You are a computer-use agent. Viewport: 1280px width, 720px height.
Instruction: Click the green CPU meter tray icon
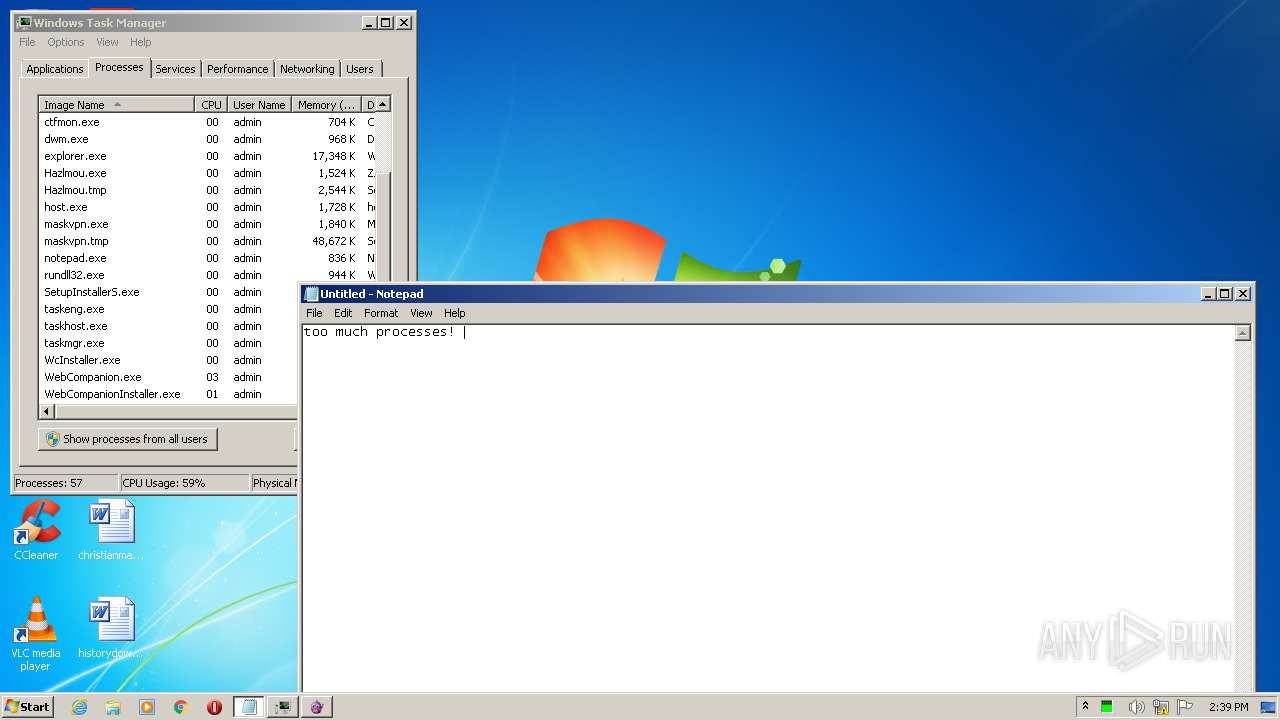(x=1107, y=707)
